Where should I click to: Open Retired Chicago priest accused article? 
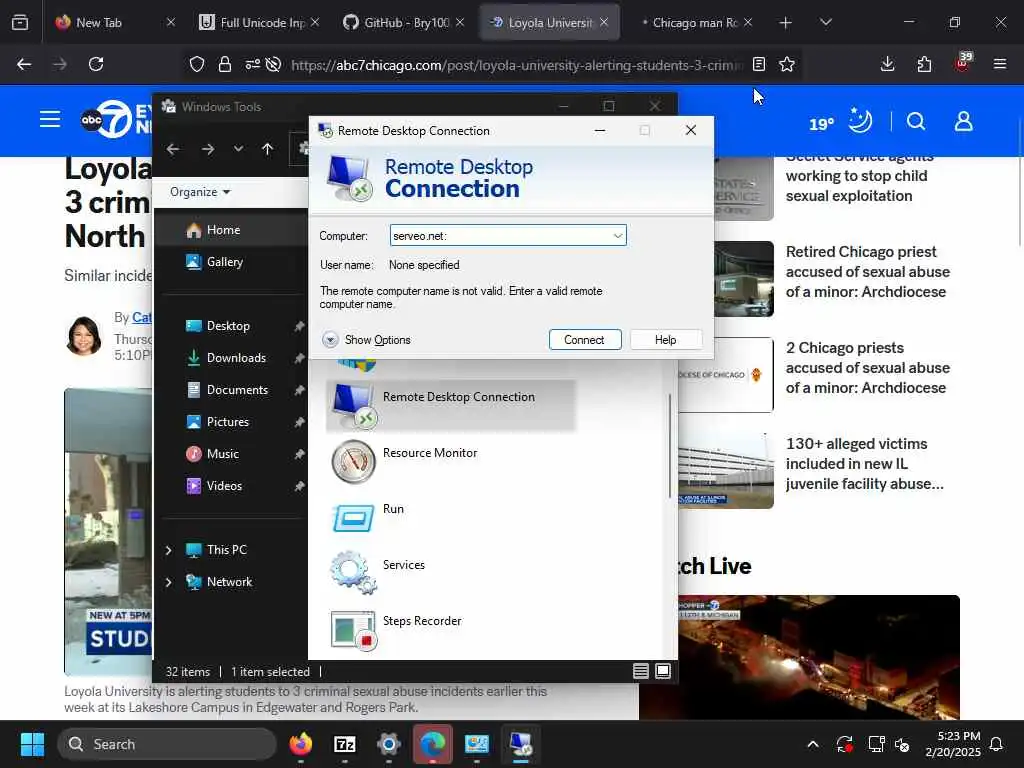[x=867, y=272]
